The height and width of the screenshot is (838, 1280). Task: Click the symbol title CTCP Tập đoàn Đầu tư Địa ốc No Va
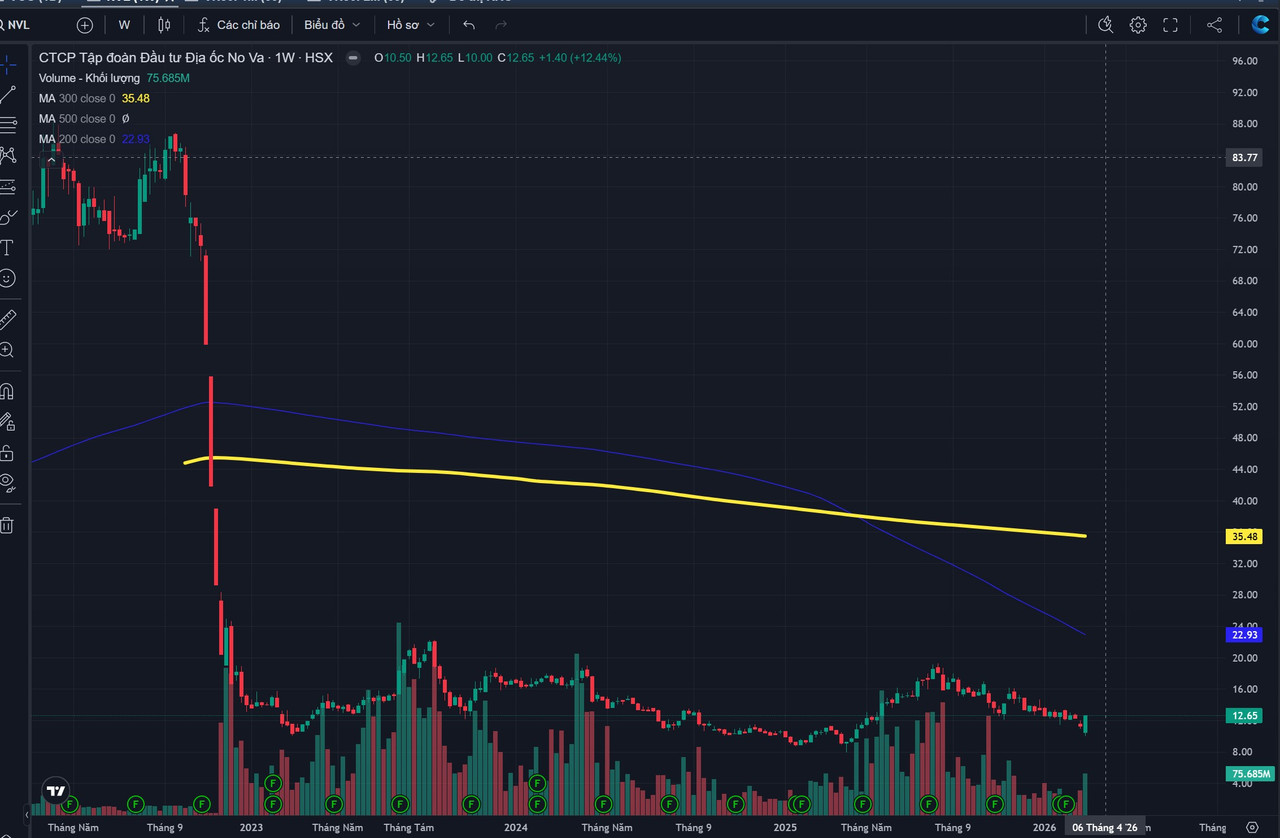(152, 58)
